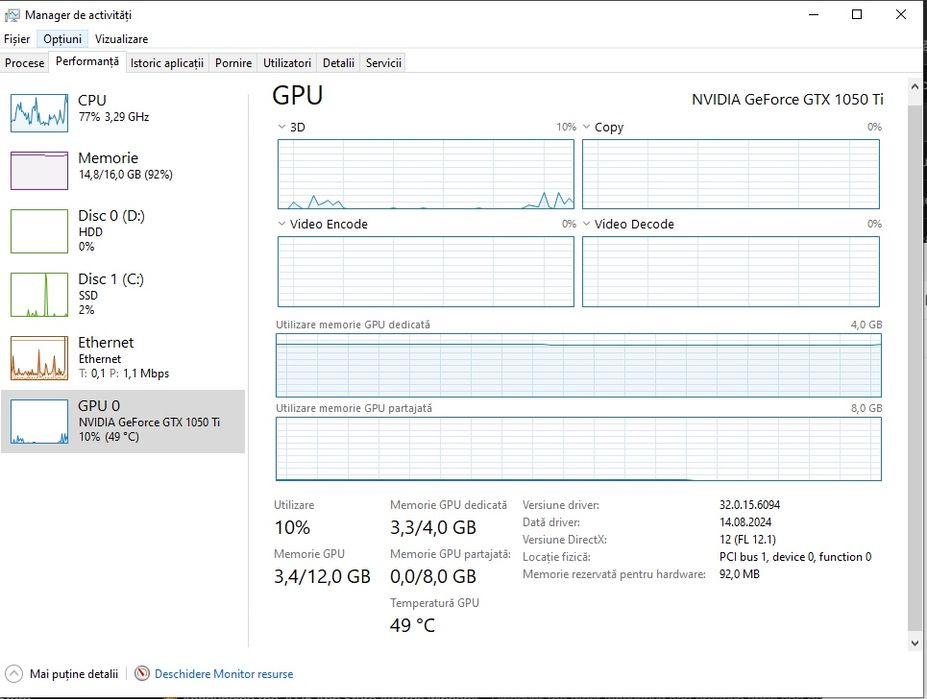Click the Video Decode usage graph
The width and height of the screenshot is (927, 699).
click(731, 271)
